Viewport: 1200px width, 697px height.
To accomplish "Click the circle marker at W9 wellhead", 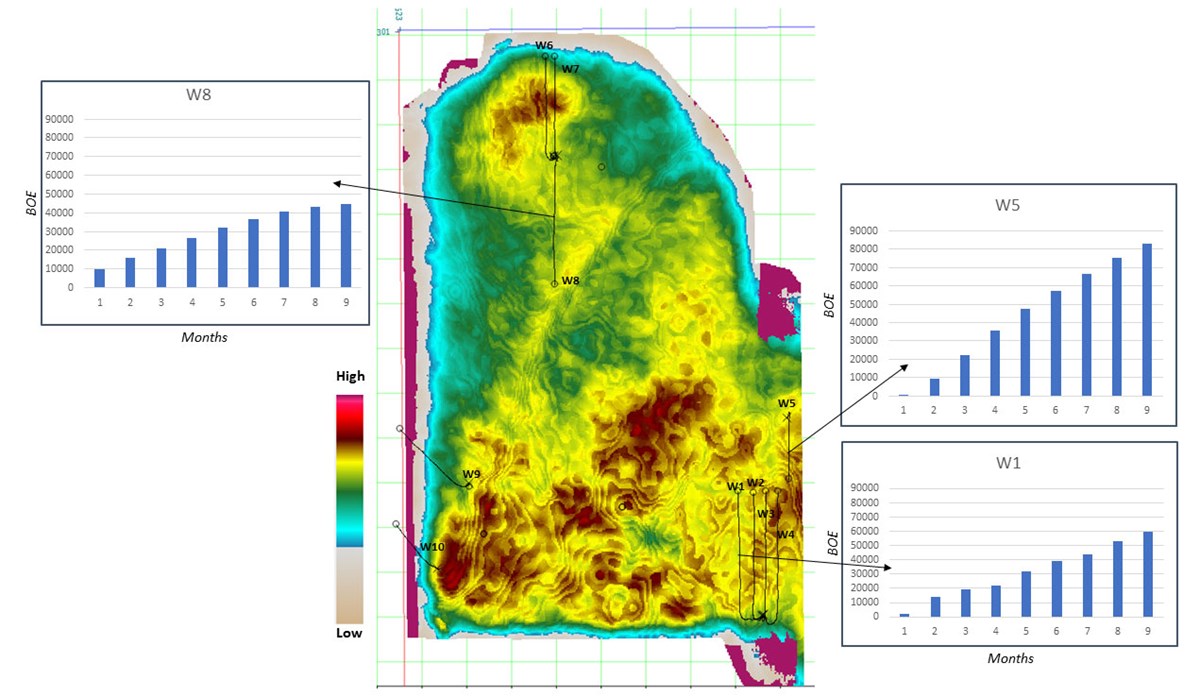I will click(469, 486).
